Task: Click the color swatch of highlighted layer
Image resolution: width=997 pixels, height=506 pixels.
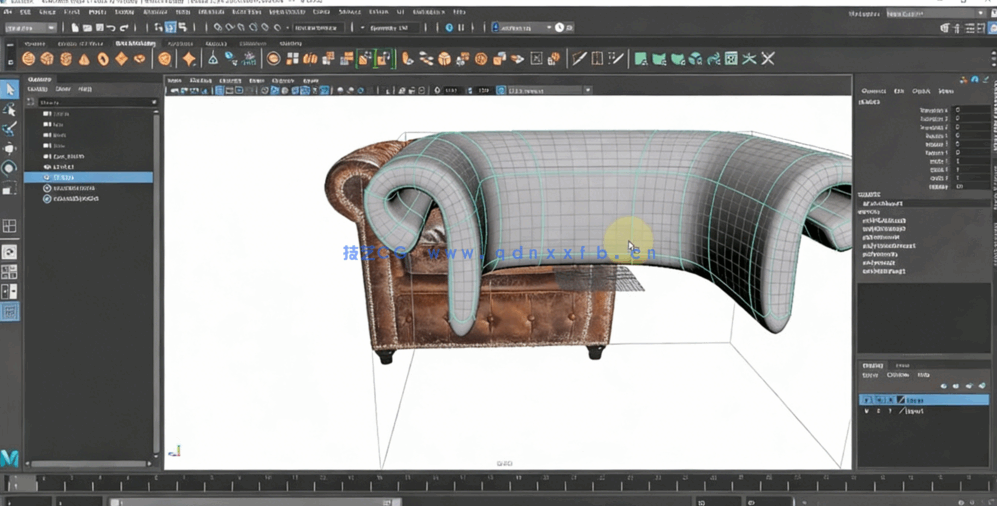Action: point(901,400)
